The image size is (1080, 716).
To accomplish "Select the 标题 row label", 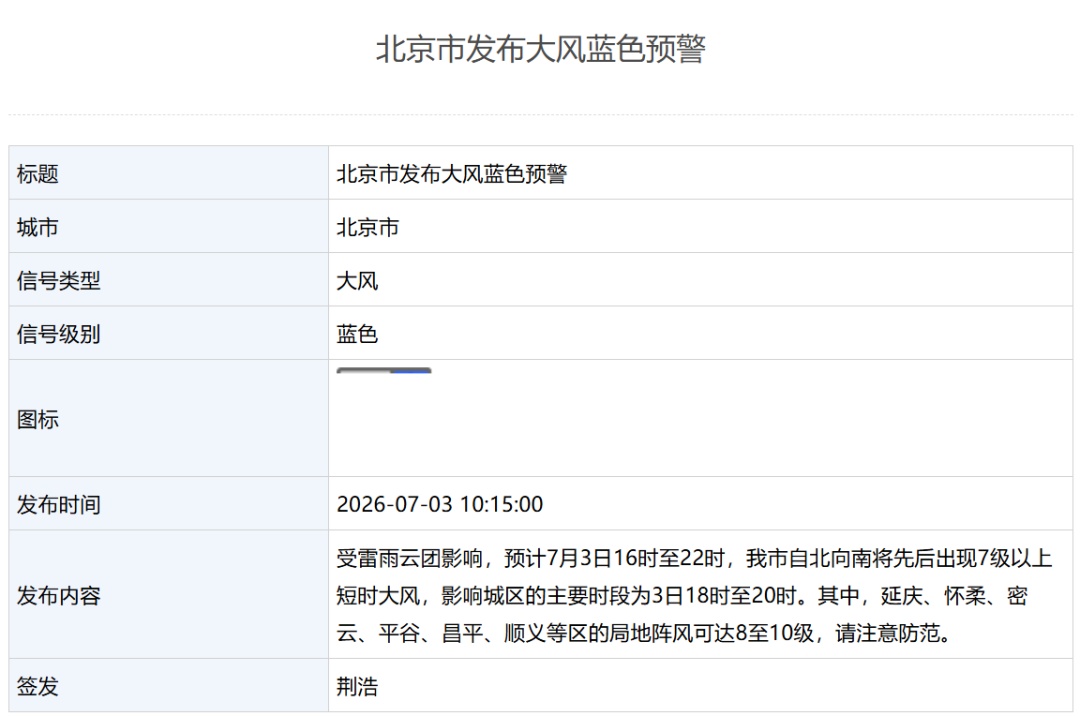I will pos(38,174).
